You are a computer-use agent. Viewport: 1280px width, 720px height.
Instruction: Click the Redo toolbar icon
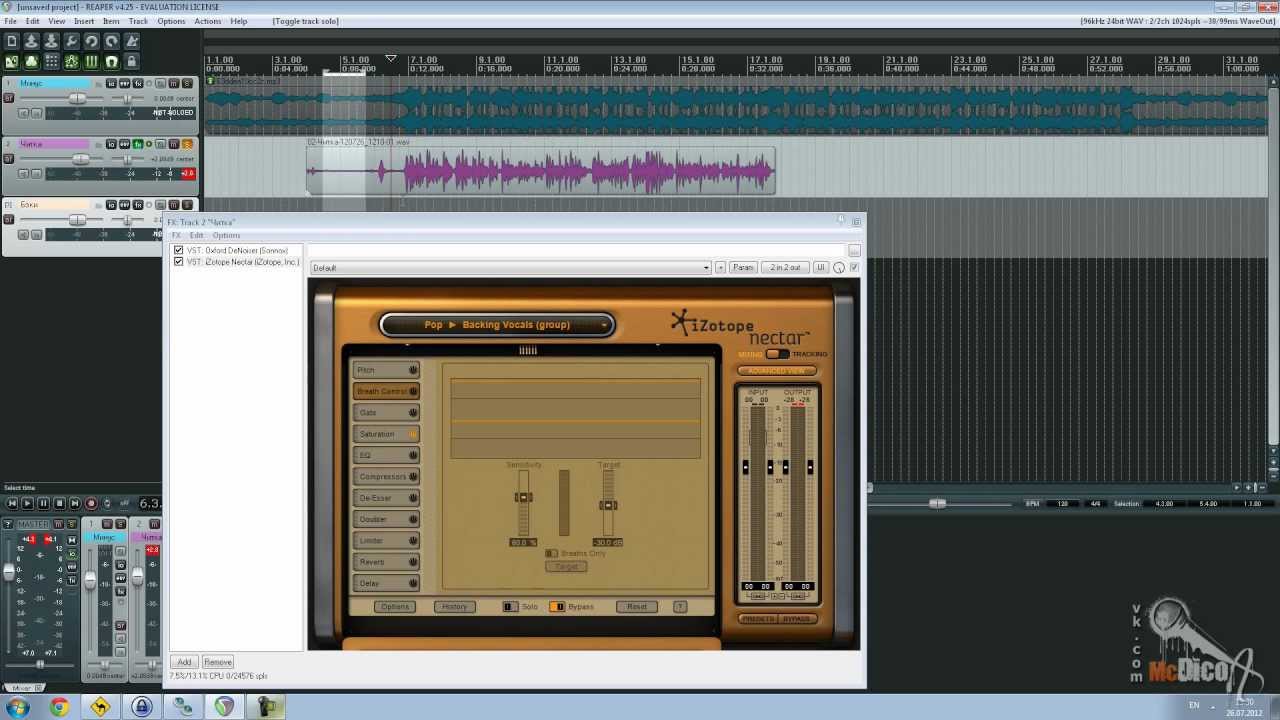[111, 41]
